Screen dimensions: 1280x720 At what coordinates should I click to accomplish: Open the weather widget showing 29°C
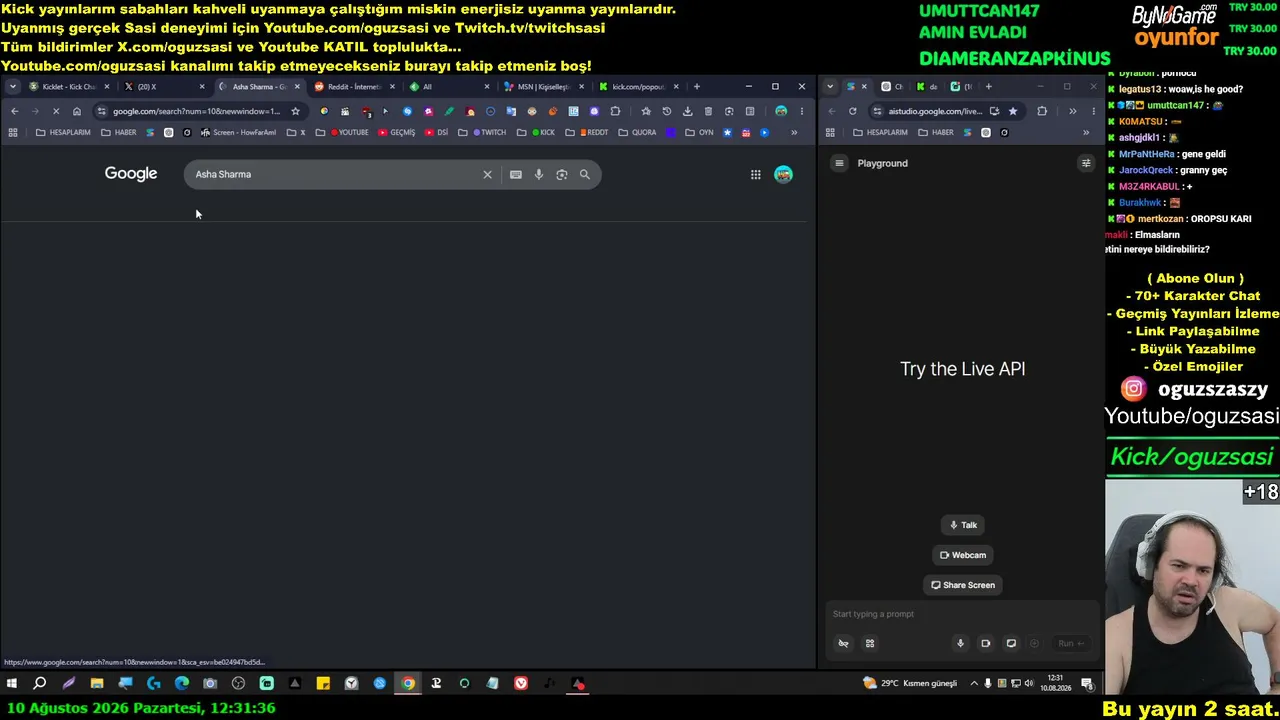(910, 684)
